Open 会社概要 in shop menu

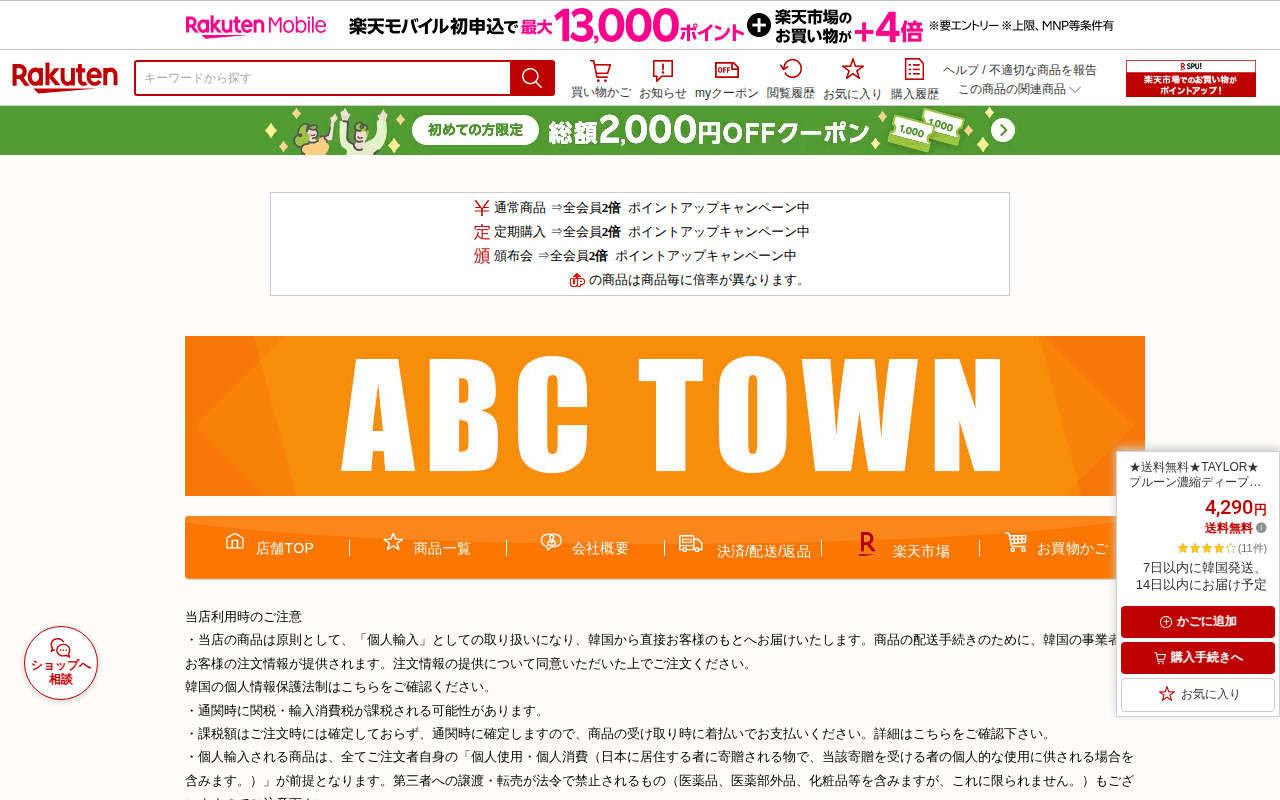click(600, 548)
